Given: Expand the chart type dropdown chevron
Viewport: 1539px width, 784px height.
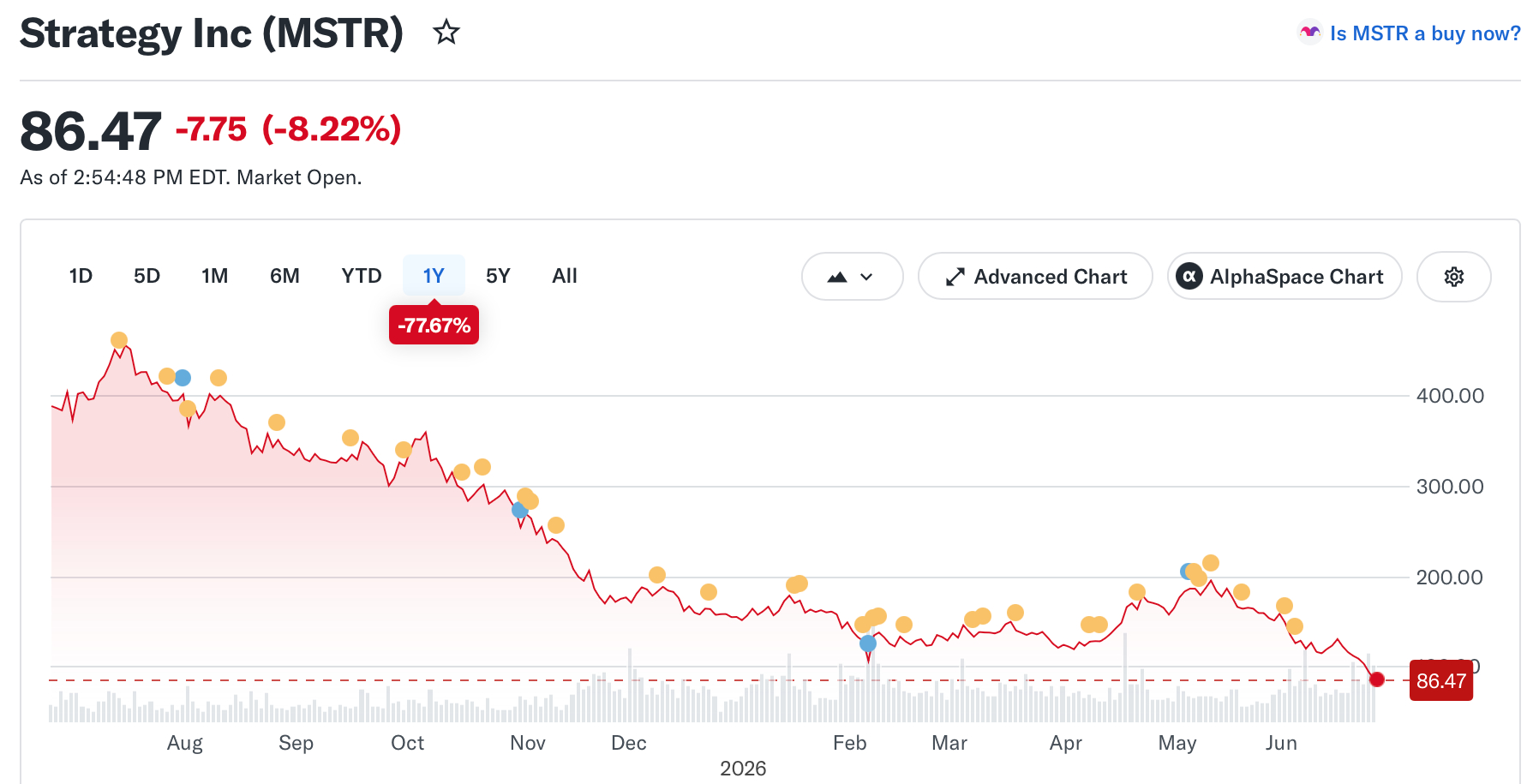Looking at the screenshot, I should (866, 277).
